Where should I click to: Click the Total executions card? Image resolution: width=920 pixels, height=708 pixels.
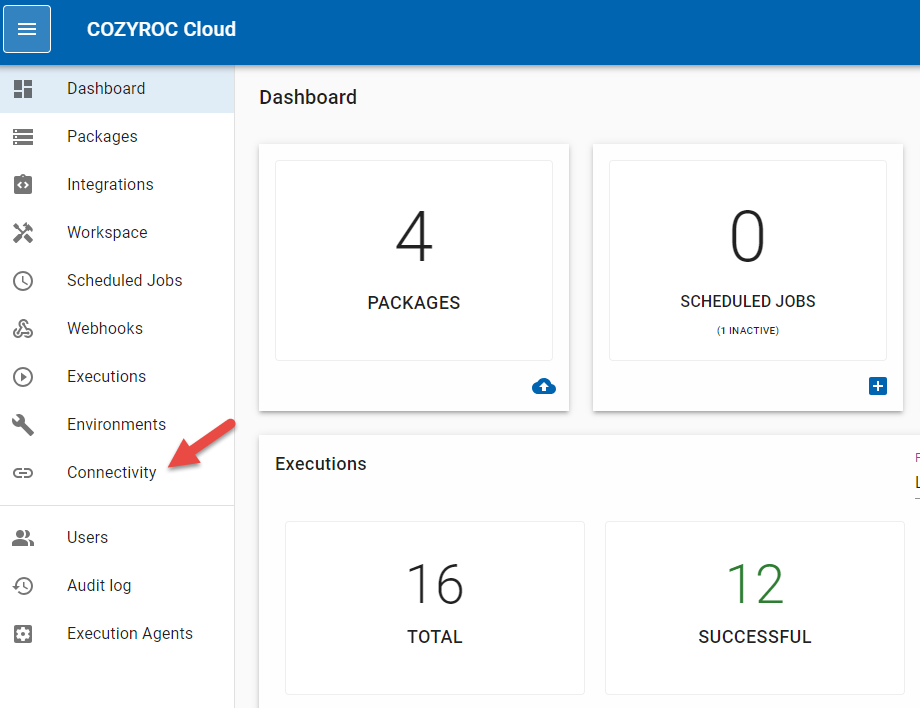click(435, 608)
